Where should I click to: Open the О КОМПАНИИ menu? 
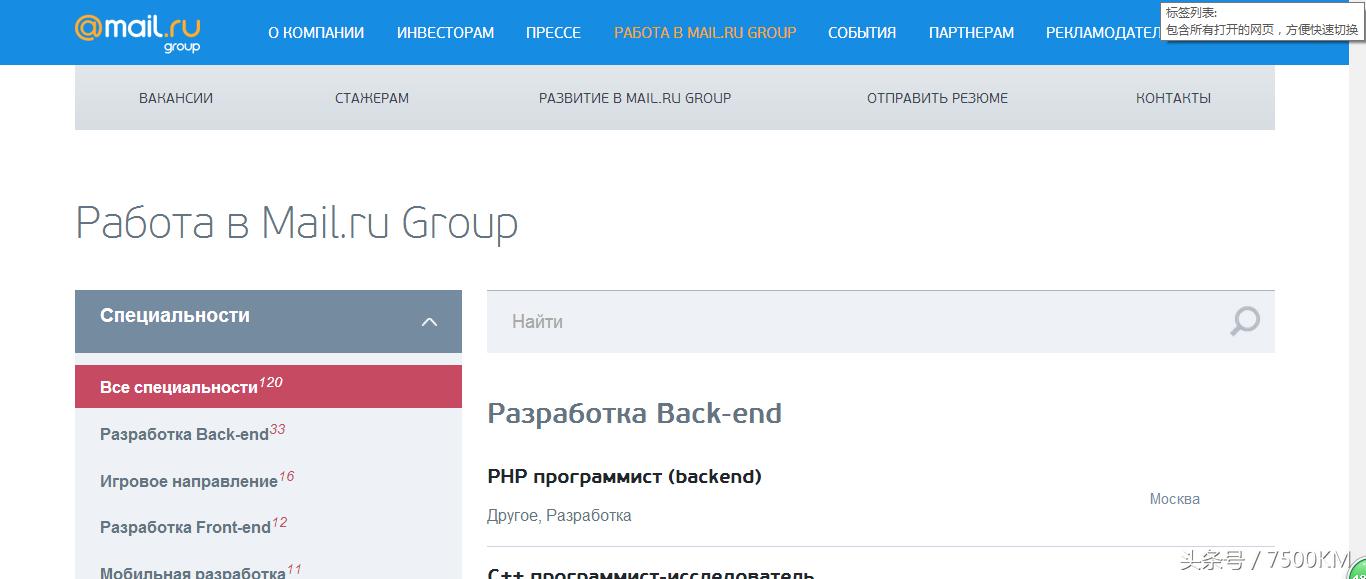tap(316, 33)
